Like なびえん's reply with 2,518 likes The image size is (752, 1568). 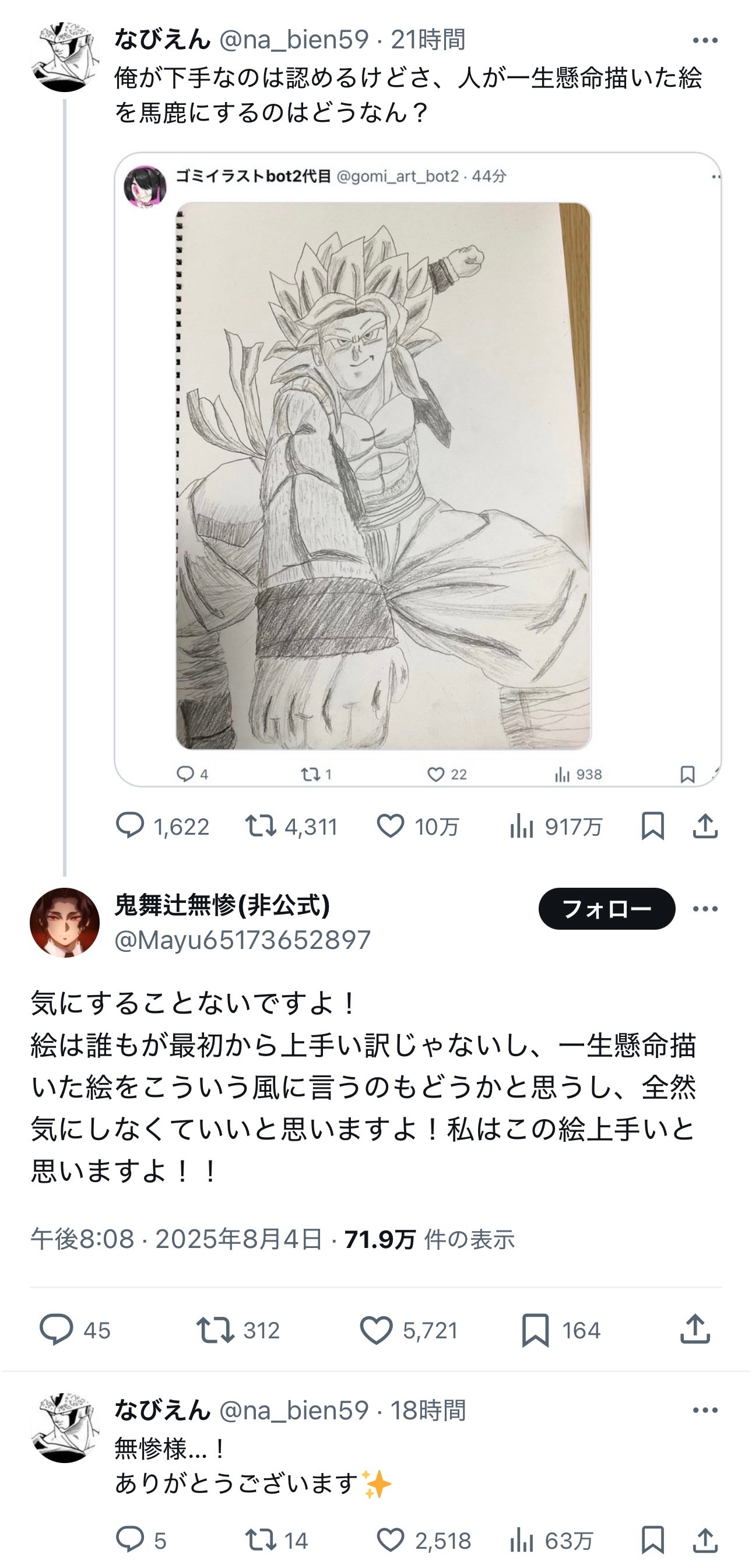tap(391, 1541)
